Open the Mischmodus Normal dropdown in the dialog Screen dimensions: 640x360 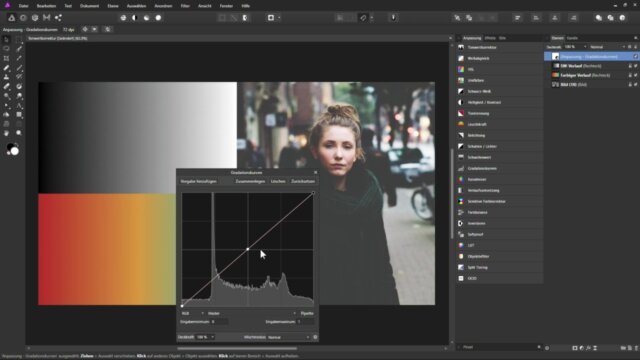289,337
